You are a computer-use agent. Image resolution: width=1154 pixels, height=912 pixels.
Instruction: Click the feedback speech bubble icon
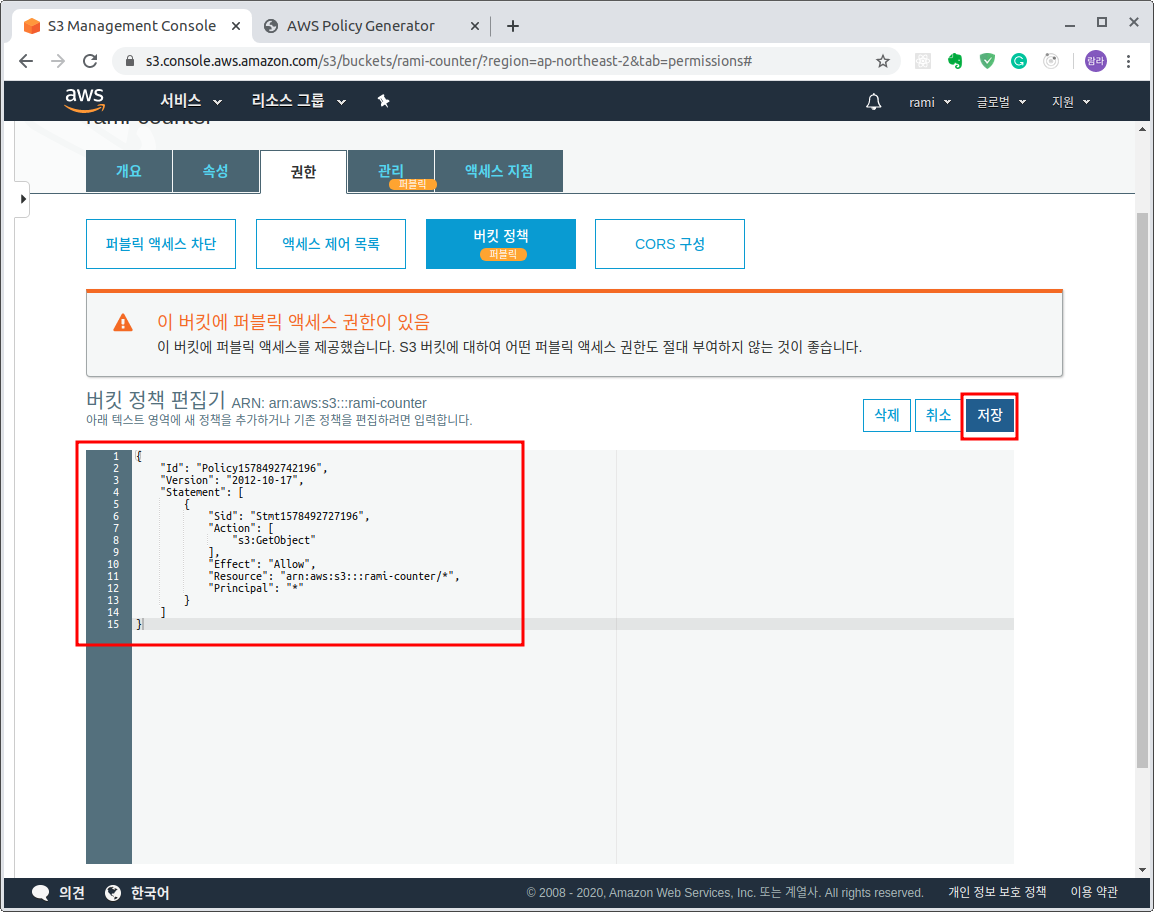click(x=40, y=893)
